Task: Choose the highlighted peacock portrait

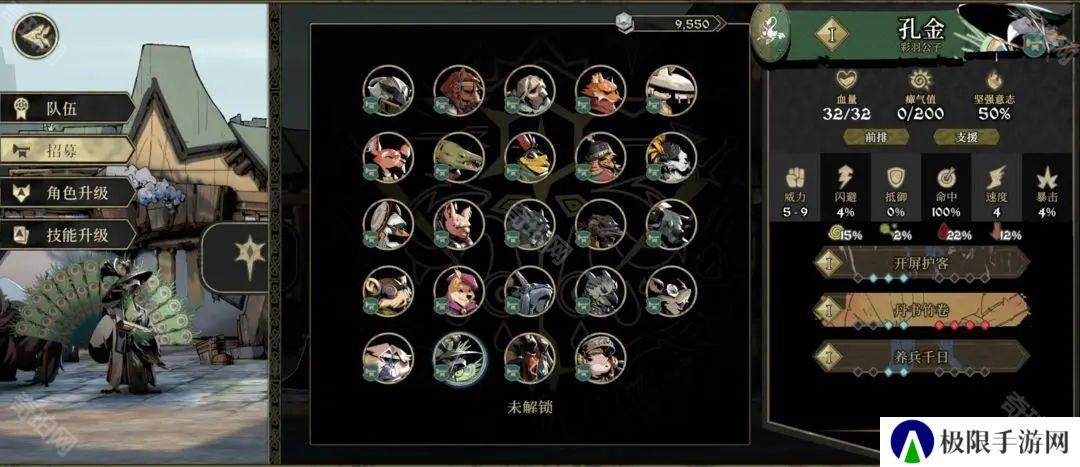Action: click(459, 358)
